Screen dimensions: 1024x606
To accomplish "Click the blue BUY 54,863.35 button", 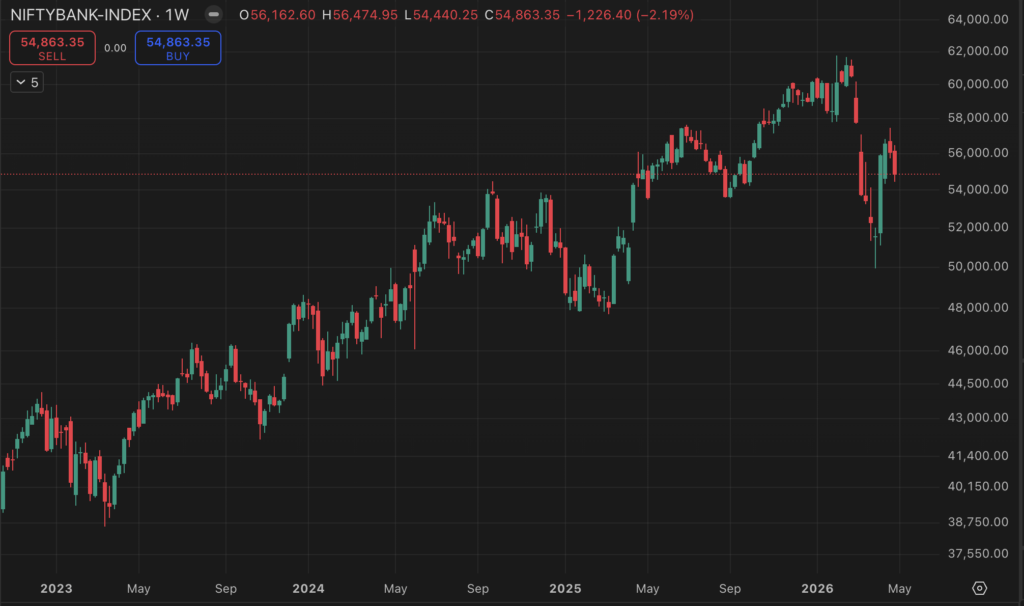I will click(178, 48).
